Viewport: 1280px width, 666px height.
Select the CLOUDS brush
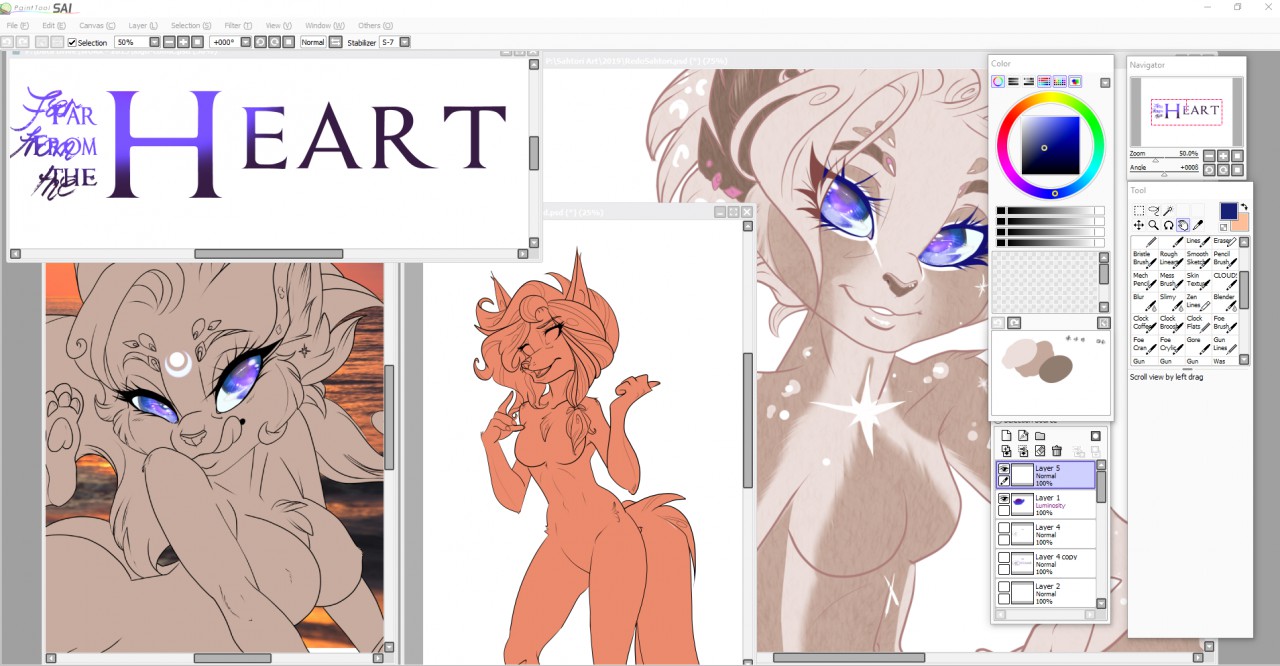click(x=1226, y=280)
